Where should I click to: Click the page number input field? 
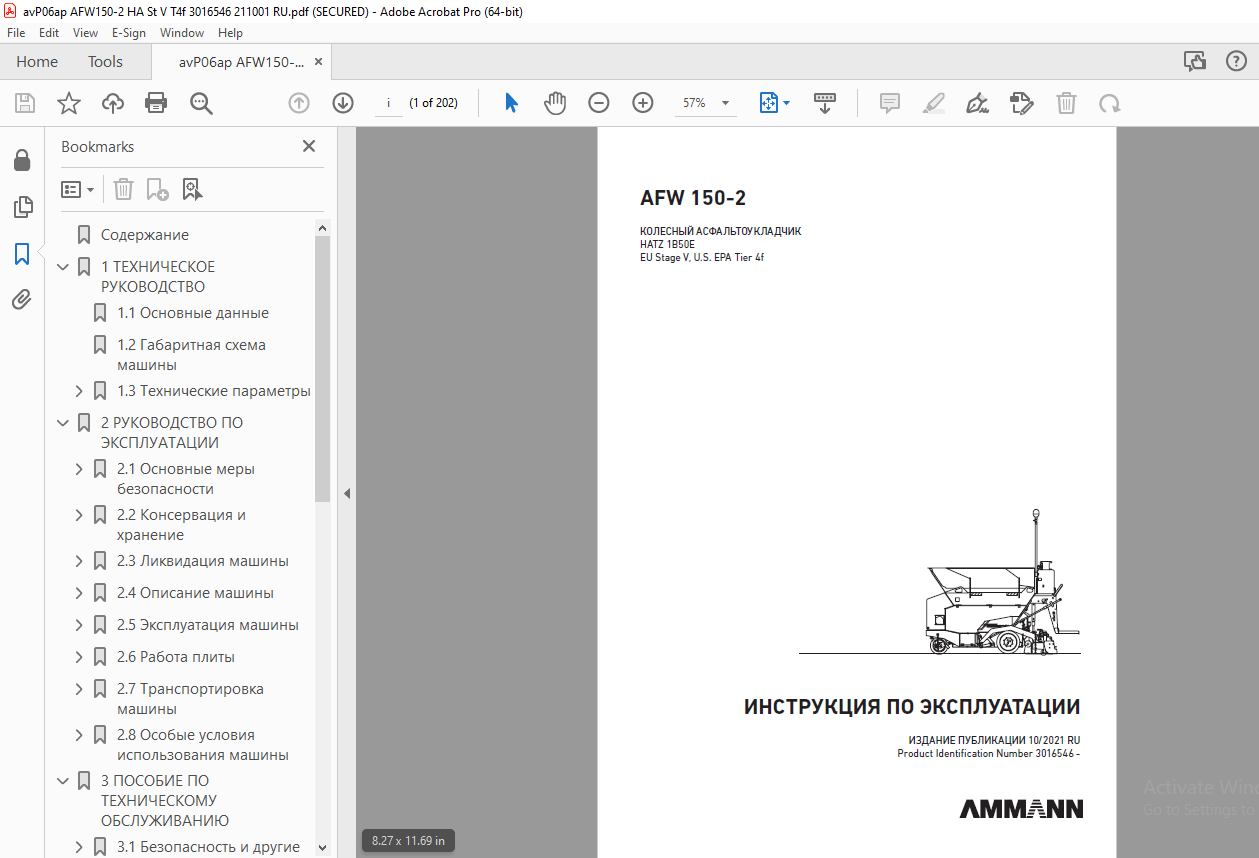[x=389, y=103]
